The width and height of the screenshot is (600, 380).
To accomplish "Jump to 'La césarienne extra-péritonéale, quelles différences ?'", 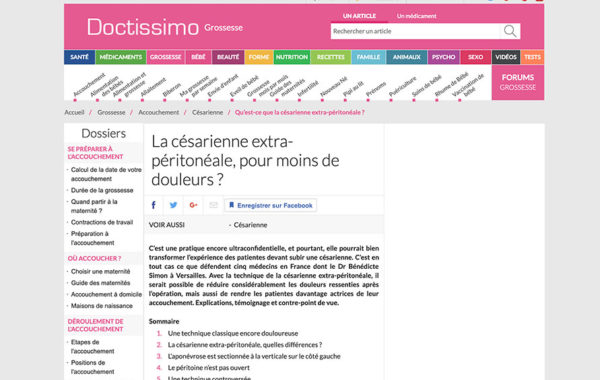I will 245,345.
